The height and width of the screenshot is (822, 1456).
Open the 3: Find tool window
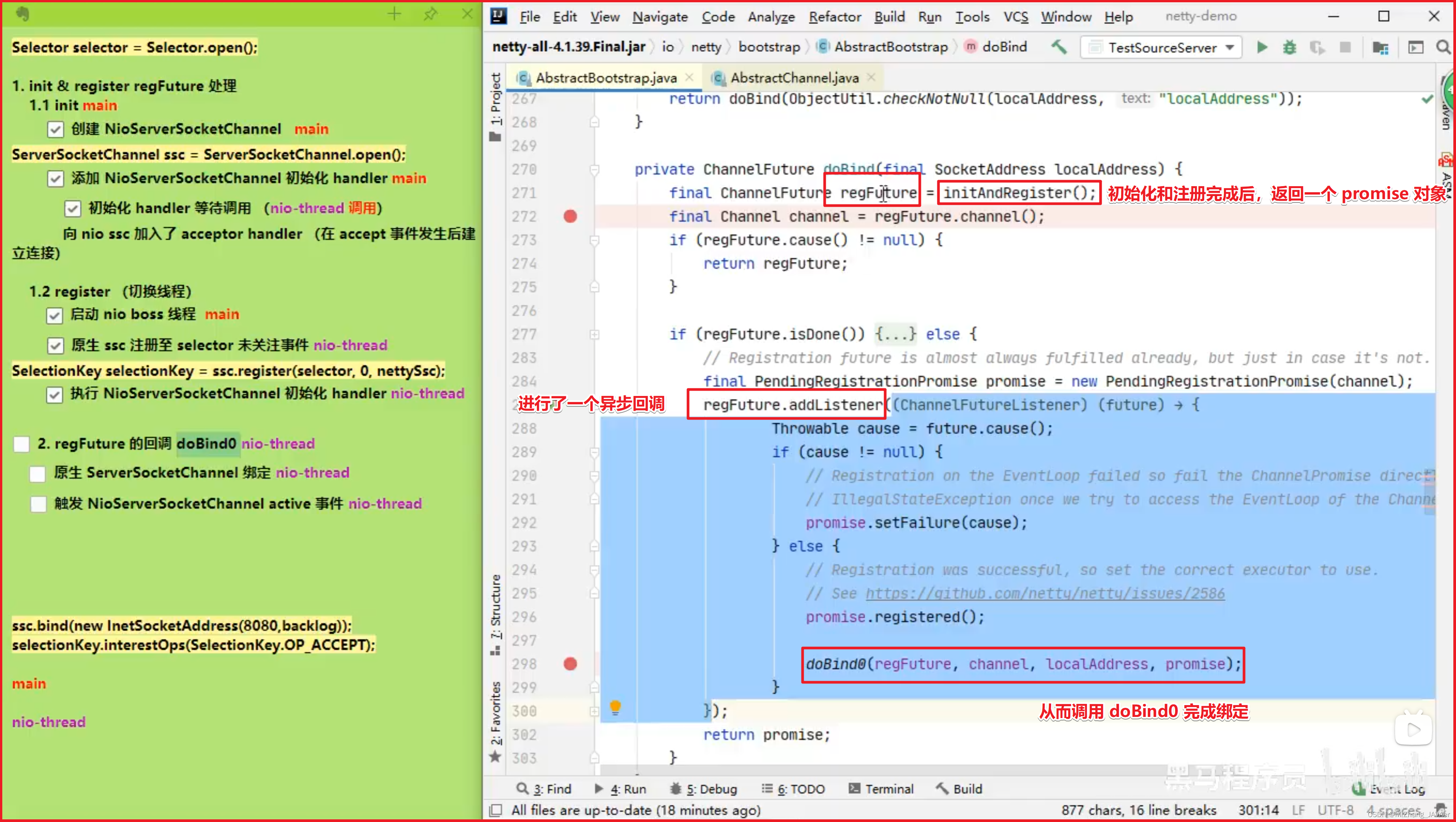tap(544, 789)
